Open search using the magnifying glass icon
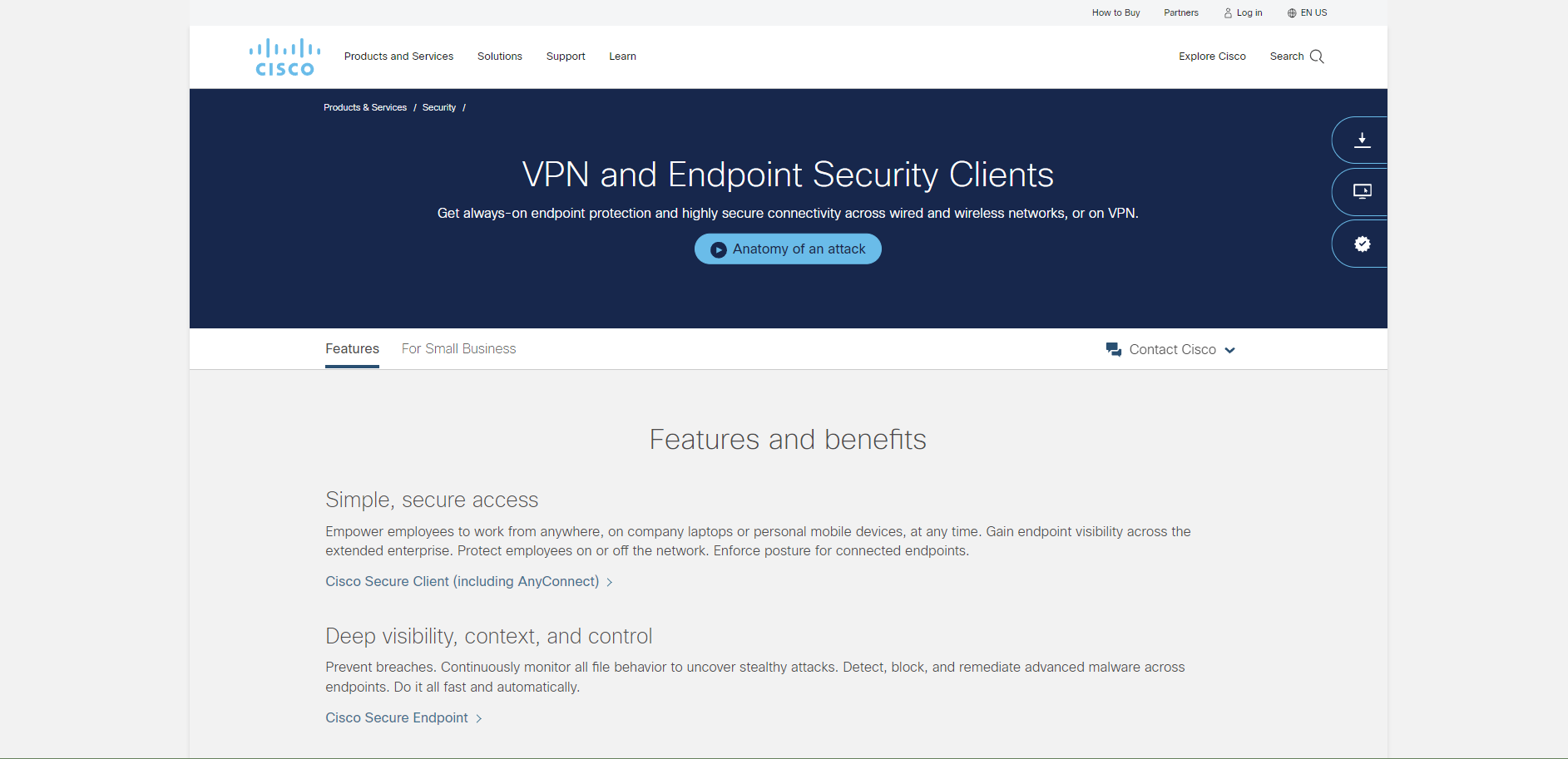This screenshot has height=759, width=1568. click(1317, 57)
